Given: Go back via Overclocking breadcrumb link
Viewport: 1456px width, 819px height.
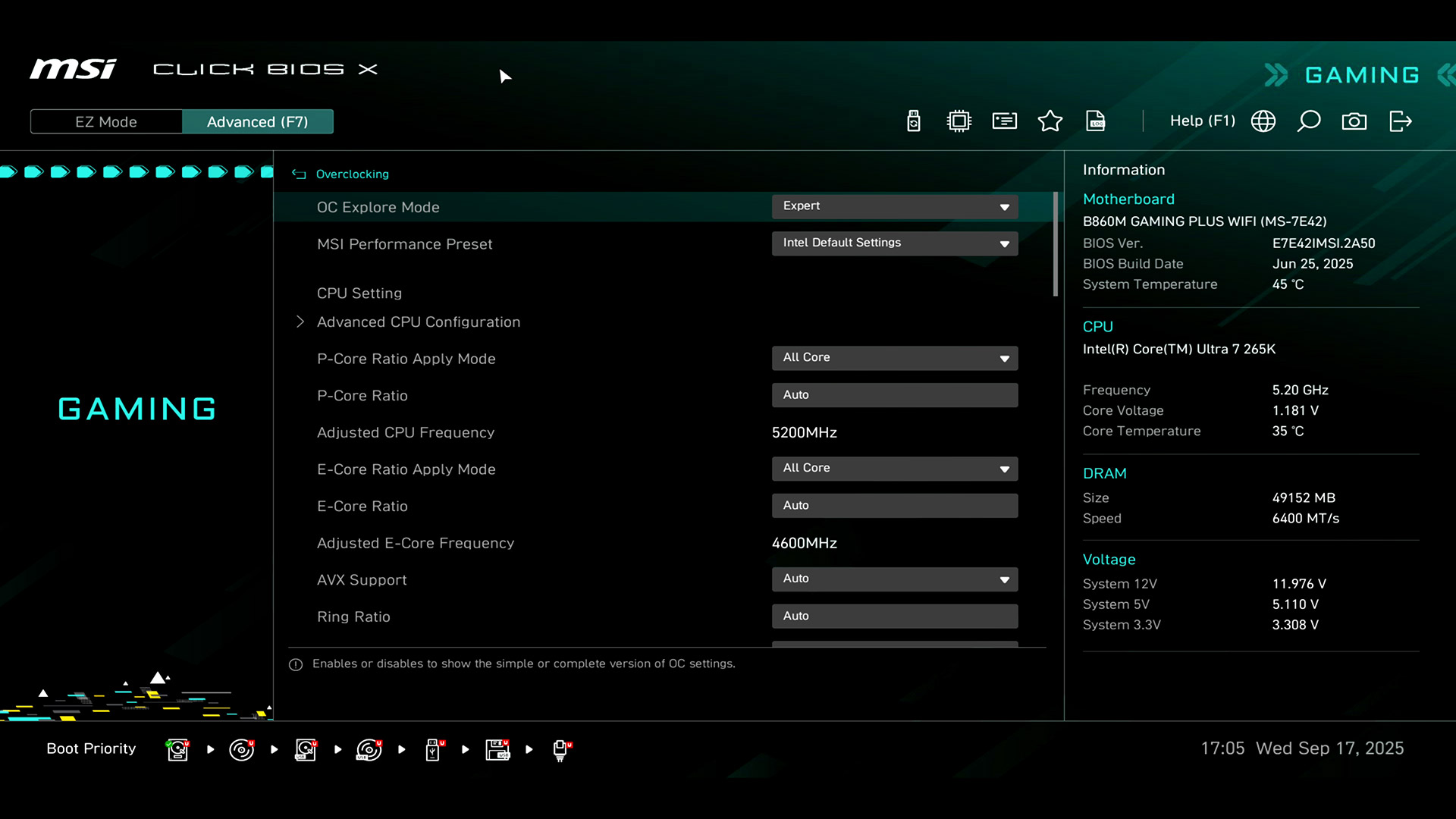Looking at the screenshot, I should [352, 174].
